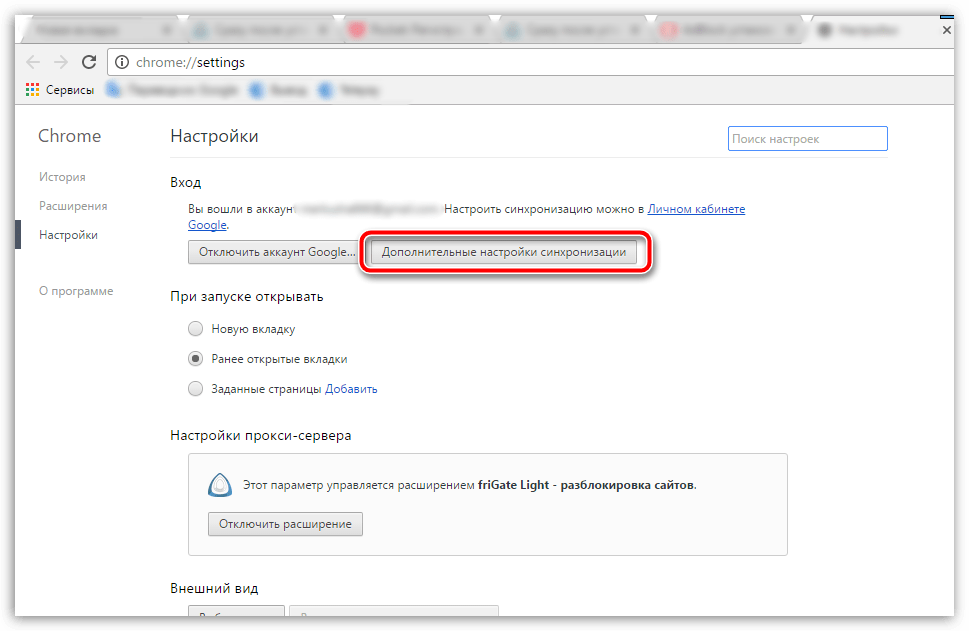The width and height of the screenshot is (969, 631).
Task: Click the Добавить link for startup pages
Action: click(351, 389)
